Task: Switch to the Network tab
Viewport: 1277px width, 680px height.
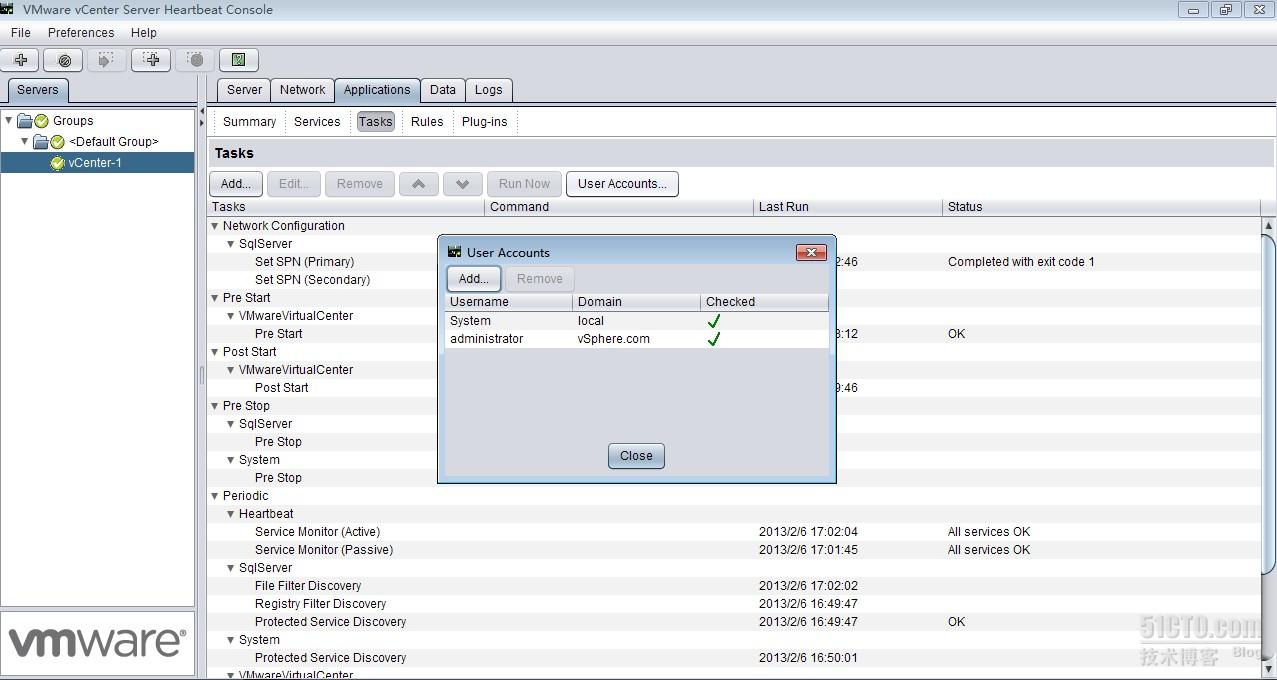Action: 302,90
